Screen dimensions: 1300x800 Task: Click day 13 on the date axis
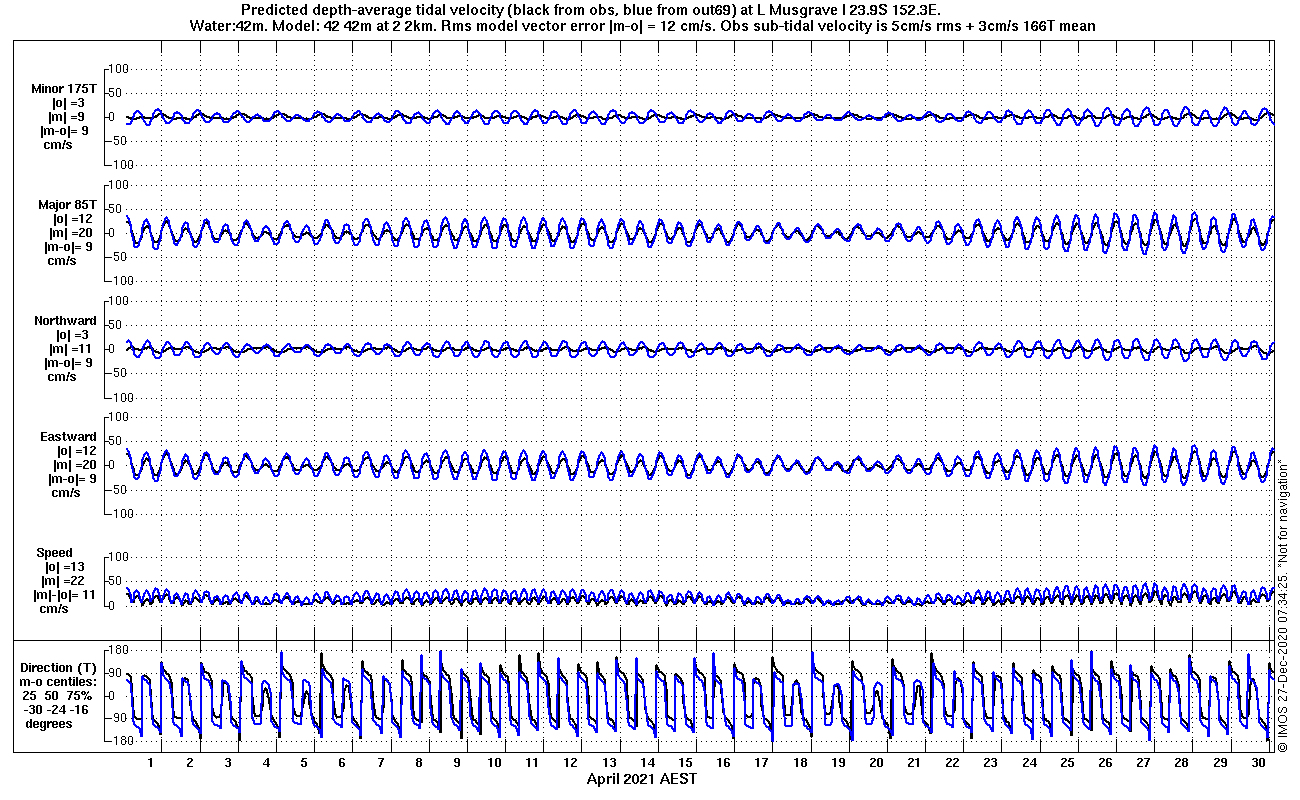pos(610,762)
